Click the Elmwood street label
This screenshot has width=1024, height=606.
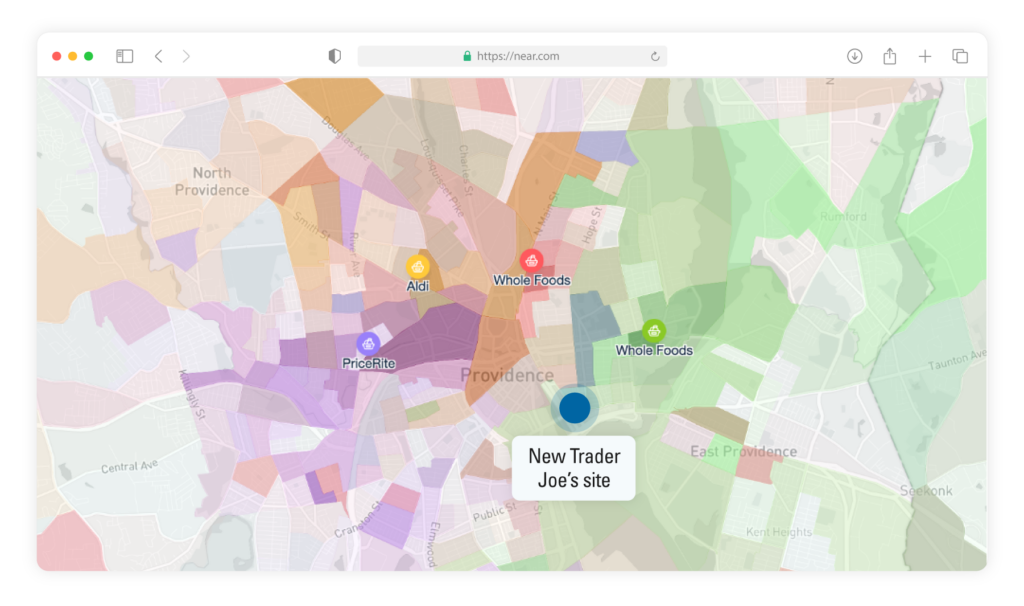click(432, 544)
